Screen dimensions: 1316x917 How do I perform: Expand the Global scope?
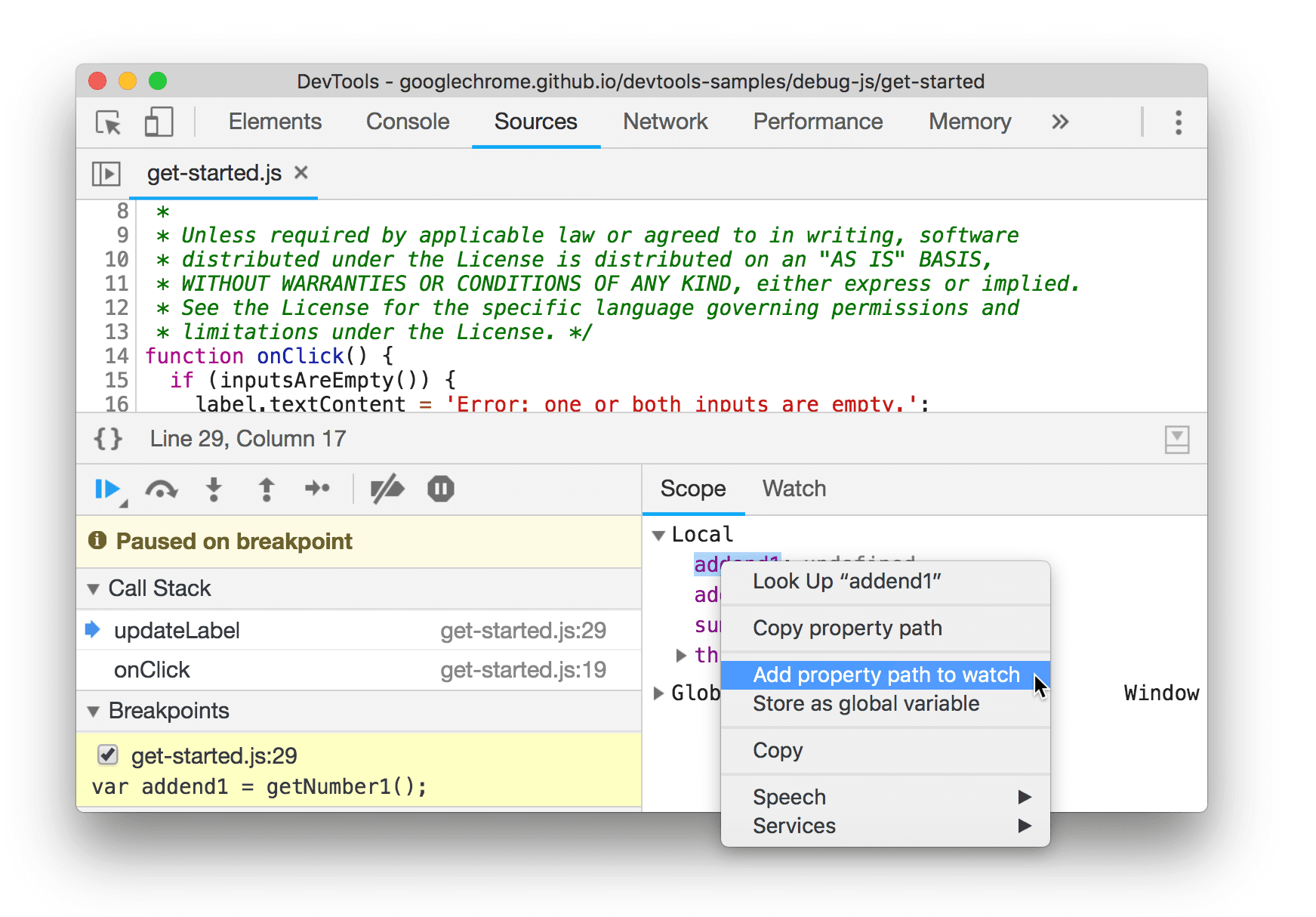pyautogui.click(x=658, y=693)
